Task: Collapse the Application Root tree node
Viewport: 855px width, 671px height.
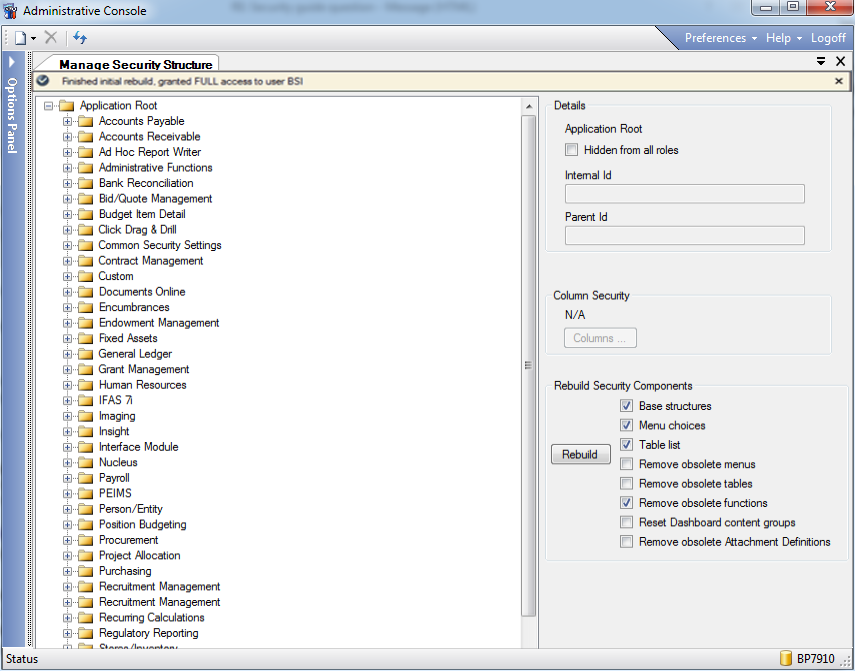Action: pyautogui.click(x=48, y=106)
